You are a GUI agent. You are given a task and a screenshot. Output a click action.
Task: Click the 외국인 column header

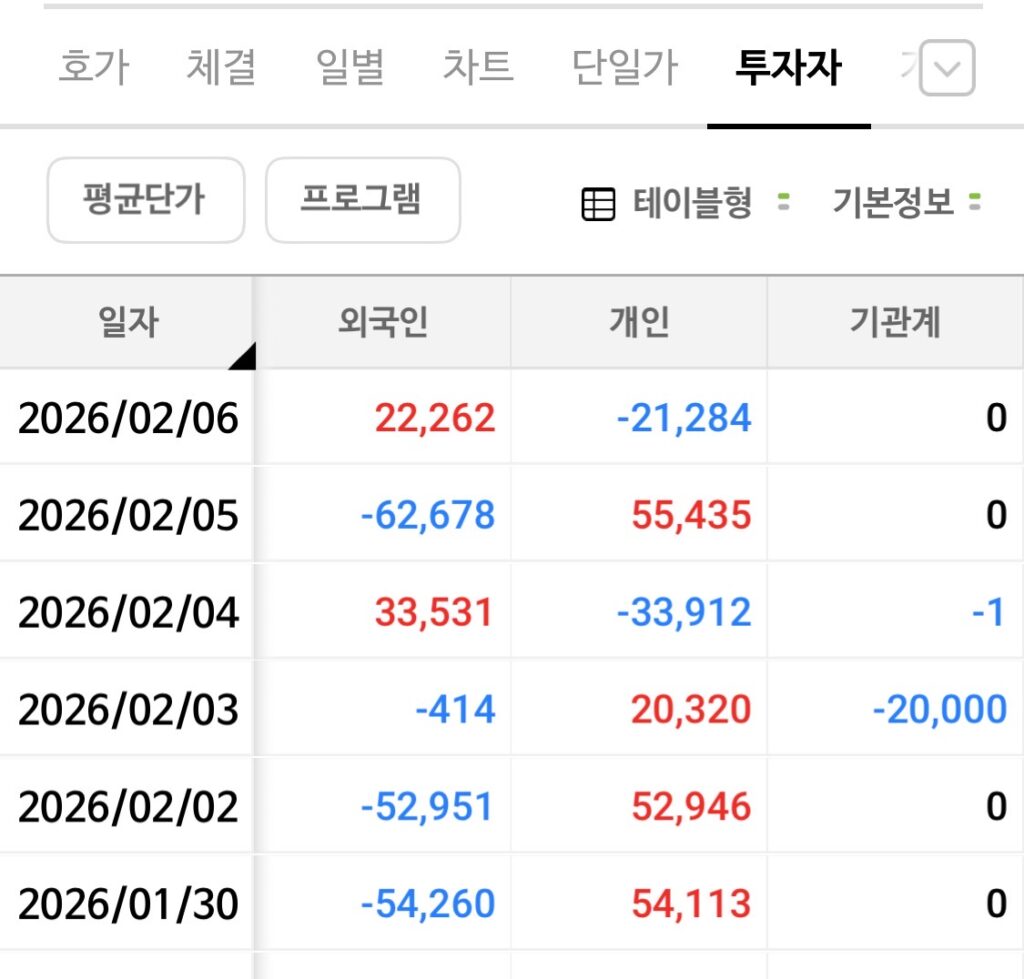[x=382, y=322]
